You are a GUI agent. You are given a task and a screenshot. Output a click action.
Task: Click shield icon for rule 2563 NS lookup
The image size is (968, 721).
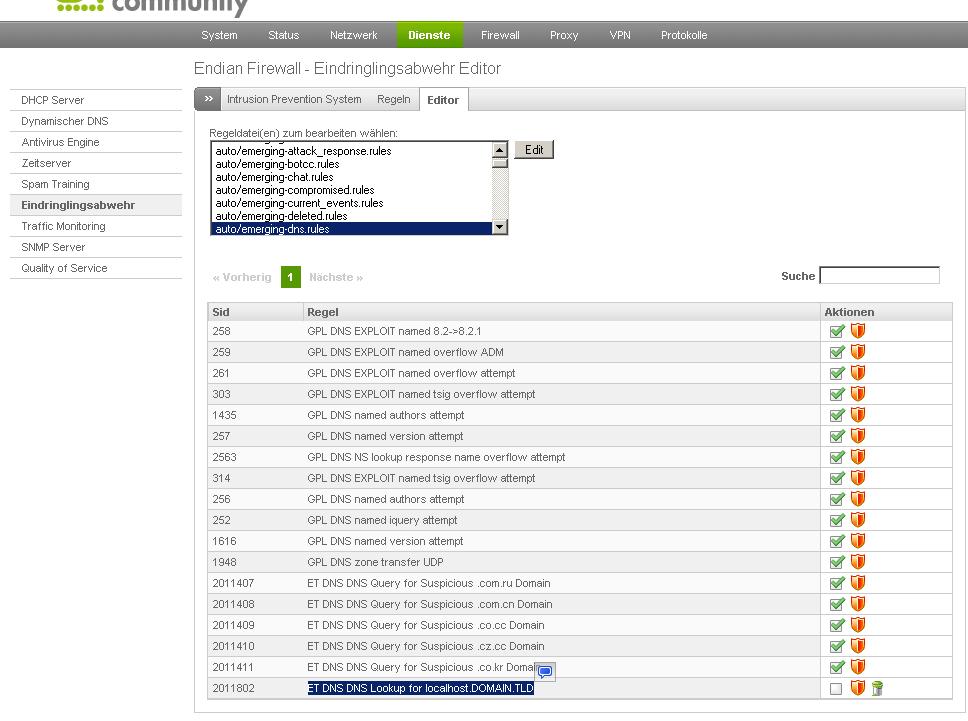tap(857, 457)
